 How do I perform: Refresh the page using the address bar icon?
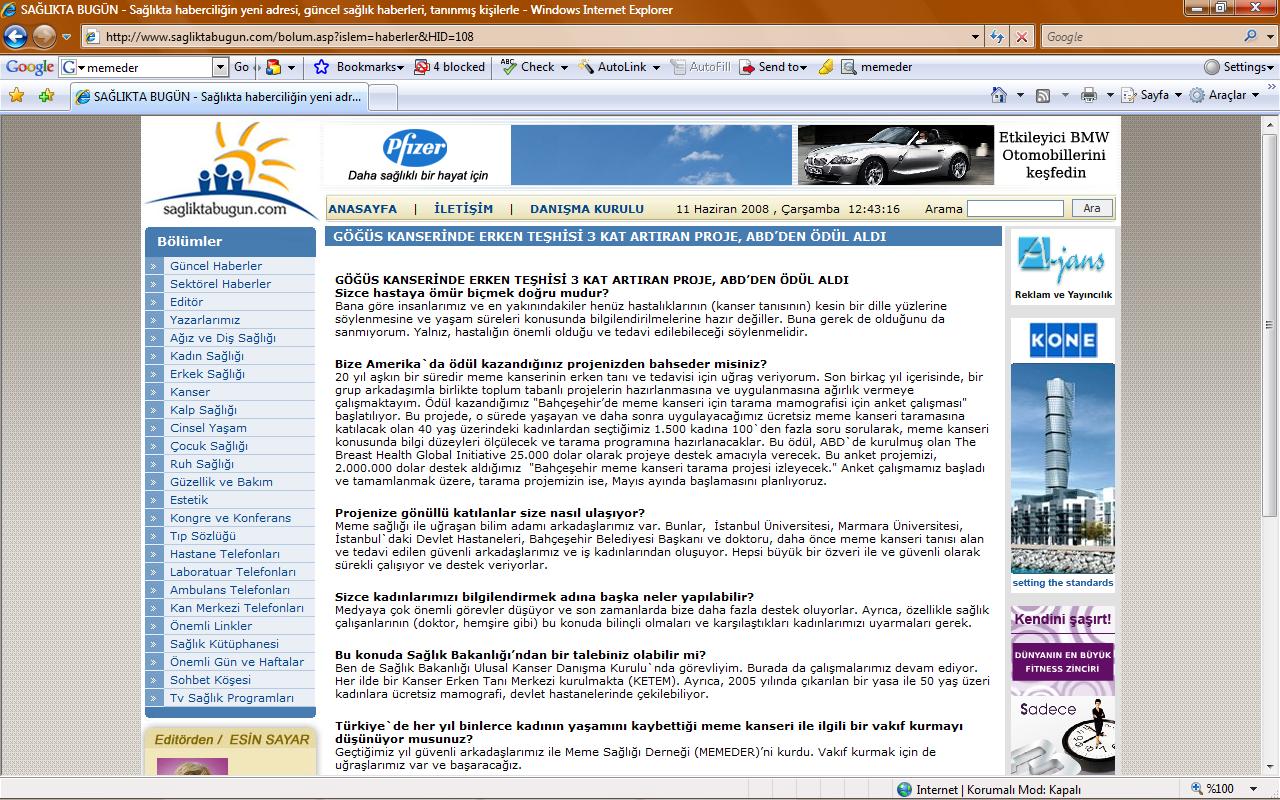click(x=997, y=37)
